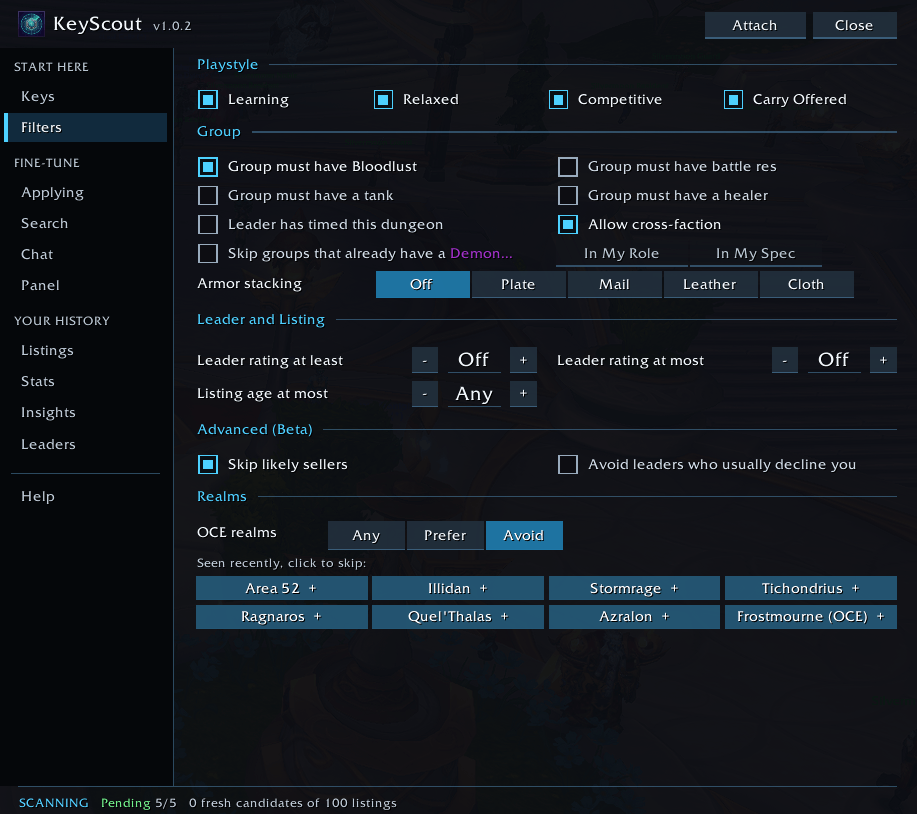The image size is (917, 814).
Task: Open the Applying settings page
Action: [85, 192]
